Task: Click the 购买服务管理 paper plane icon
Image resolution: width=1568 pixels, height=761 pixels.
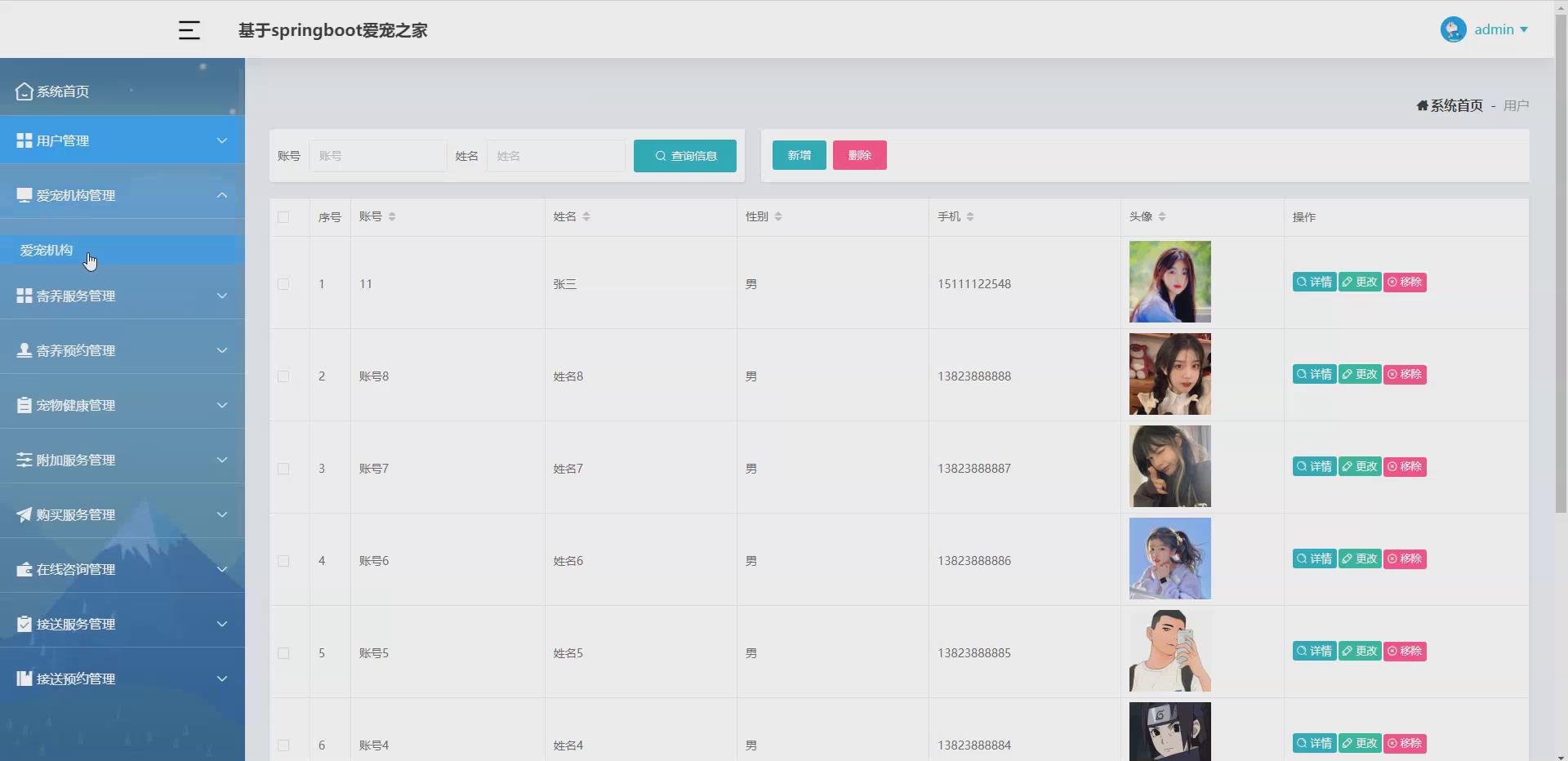Action: 24,514
